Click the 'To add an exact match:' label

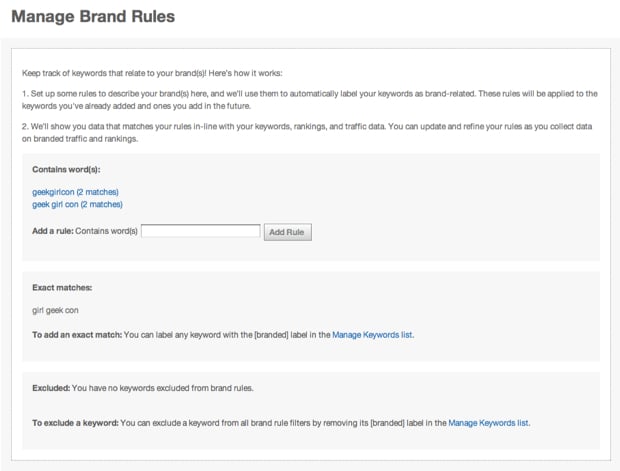(77, 335)
